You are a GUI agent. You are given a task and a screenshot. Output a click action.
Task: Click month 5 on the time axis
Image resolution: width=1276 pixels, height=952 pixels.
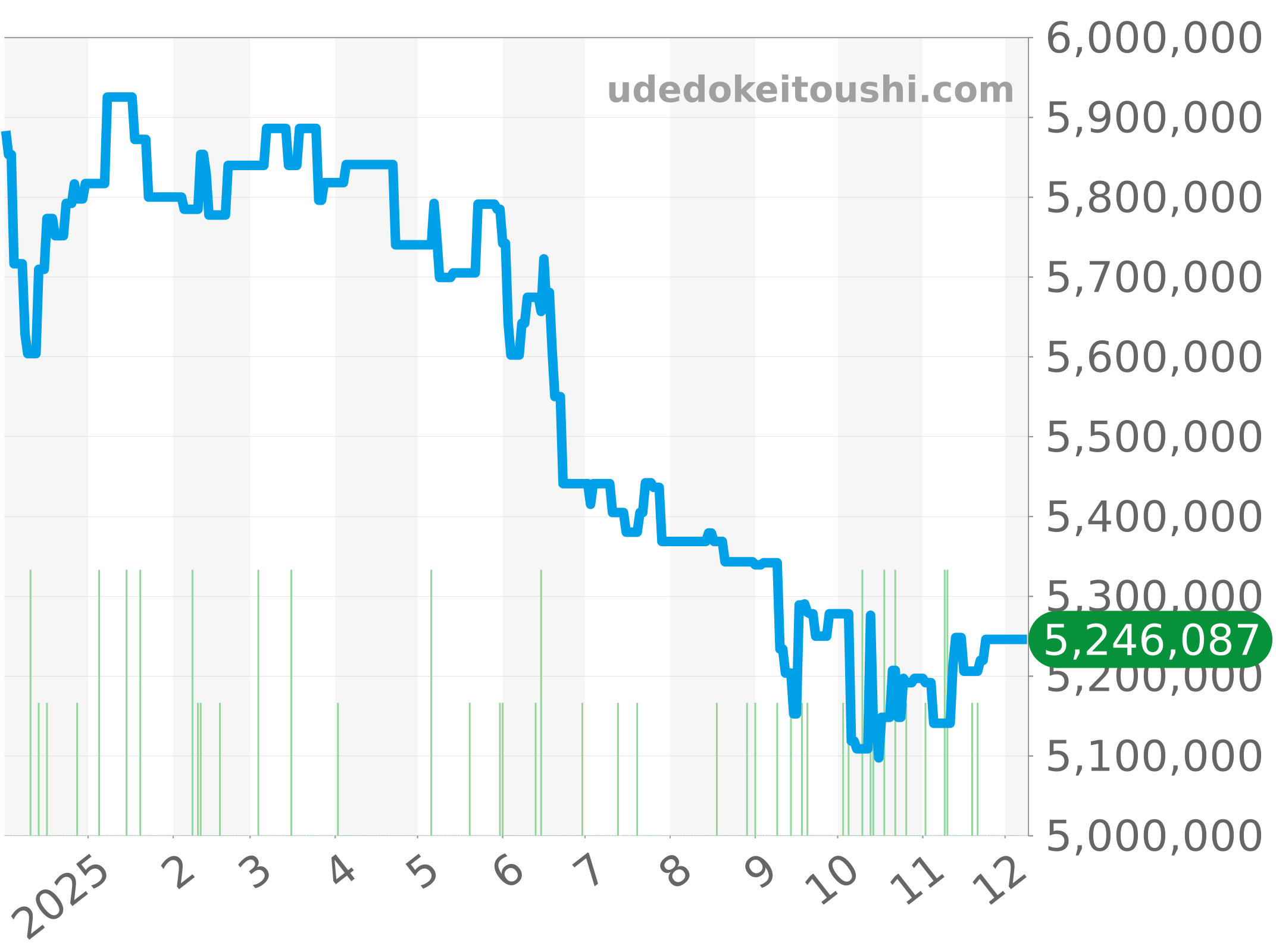(x=423, y=872)
